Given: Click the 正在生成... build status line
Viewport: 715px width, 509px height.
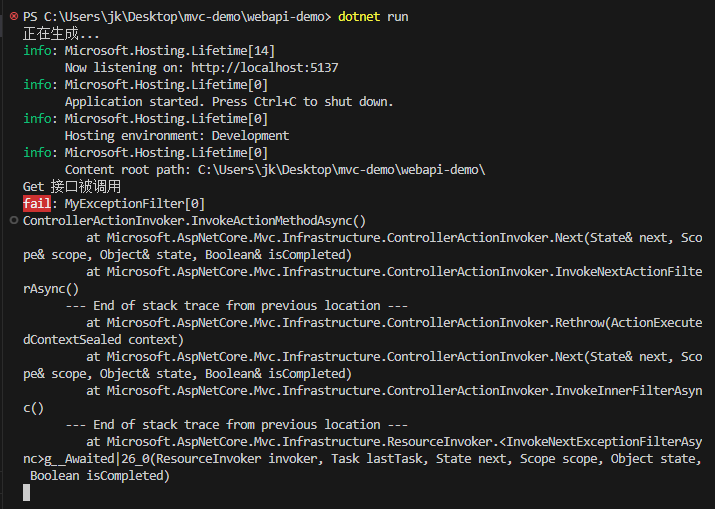Looking at the screenshot, I should click(61, 34).
